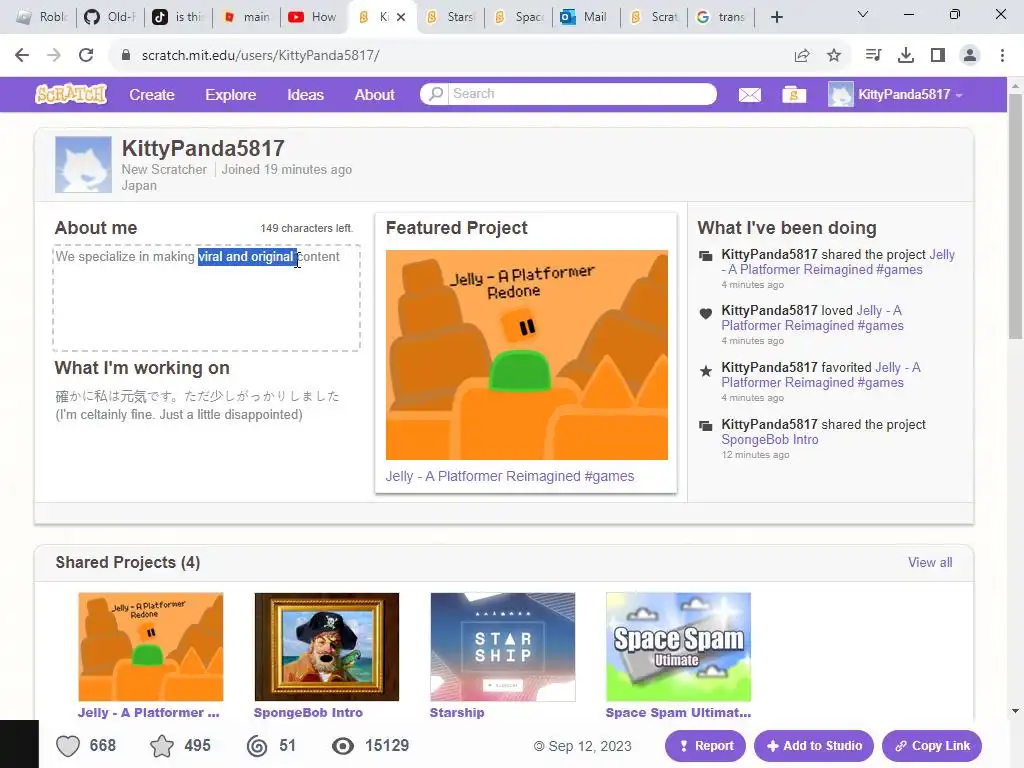1024x768 pixels.
Task: Open the My Stuff folder icon
Action: [x=793, y=95]
